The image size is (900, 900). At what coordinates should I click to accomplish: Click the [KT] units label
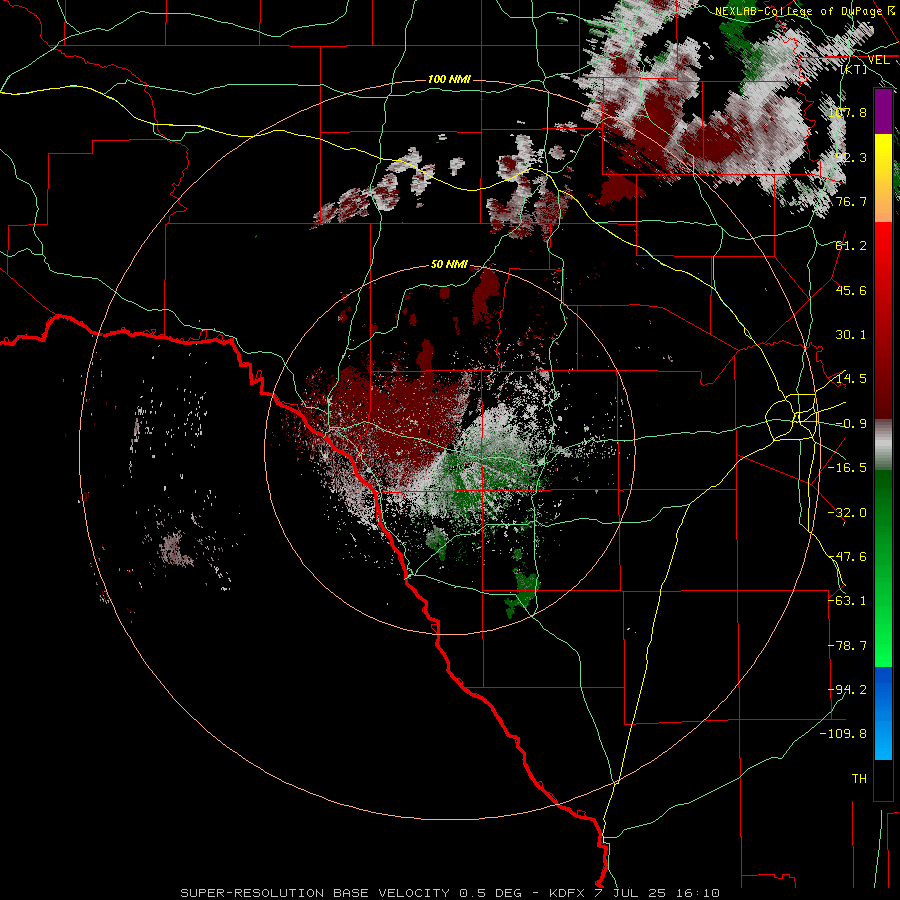click(854, 69)
